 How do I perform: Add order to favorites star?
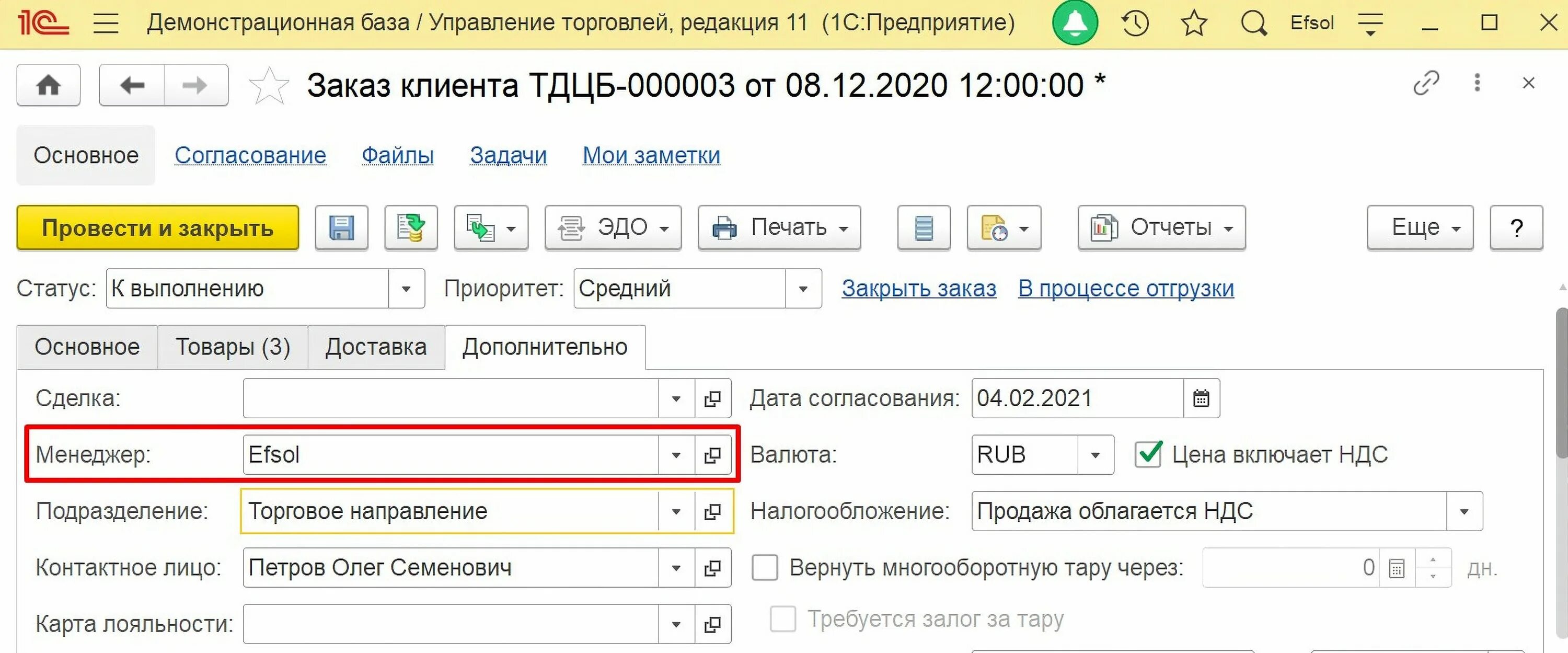(269, 85)
